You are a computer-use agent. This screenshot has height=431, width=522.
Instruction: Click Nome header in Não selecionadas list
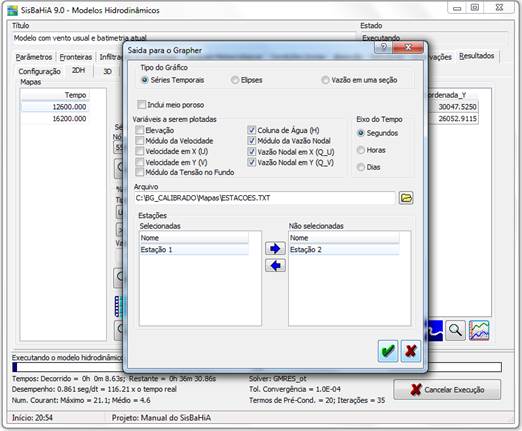344,238
